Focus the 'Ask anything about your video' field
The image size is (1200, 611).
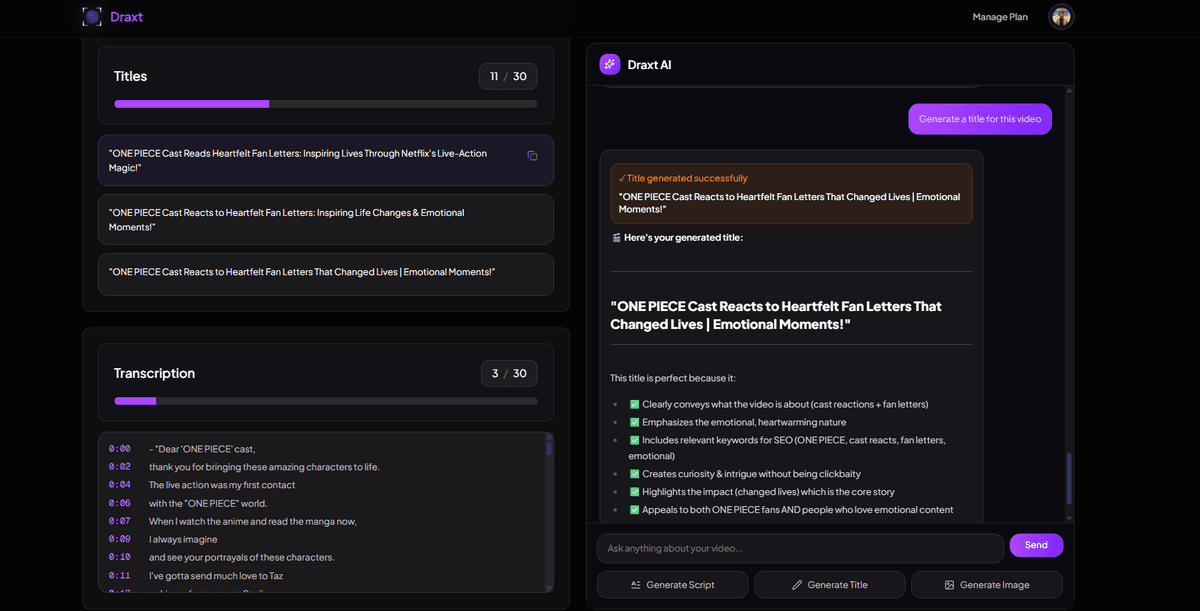tap(800, 548)
